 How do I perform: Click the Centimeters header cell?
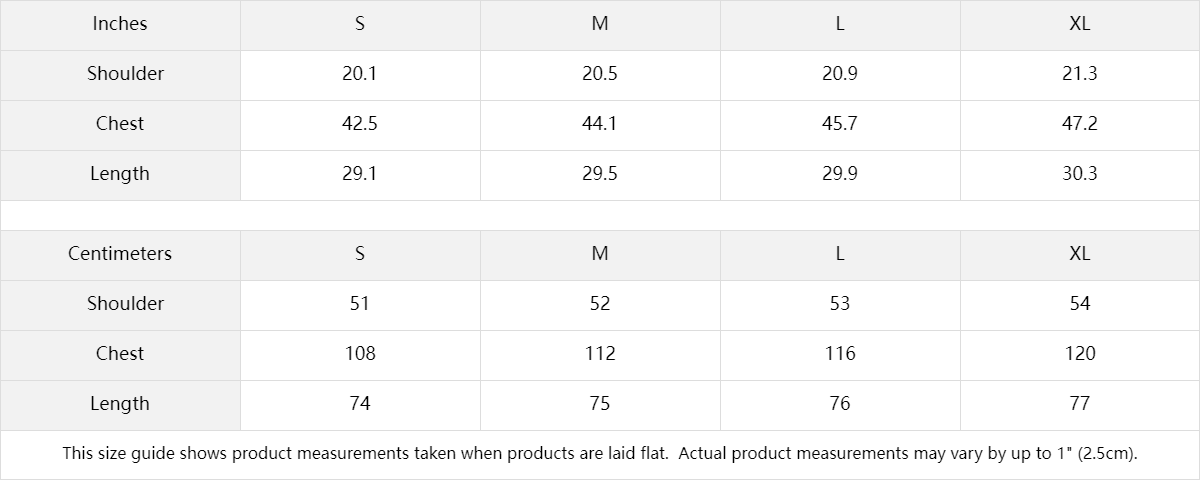click(x=120, y=254)
